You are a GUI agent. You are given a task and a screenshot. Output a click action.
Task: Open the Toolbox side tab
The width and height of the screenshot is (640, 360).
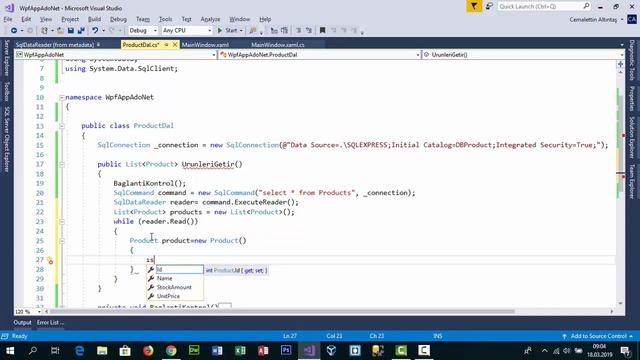[x=6, y=91]
